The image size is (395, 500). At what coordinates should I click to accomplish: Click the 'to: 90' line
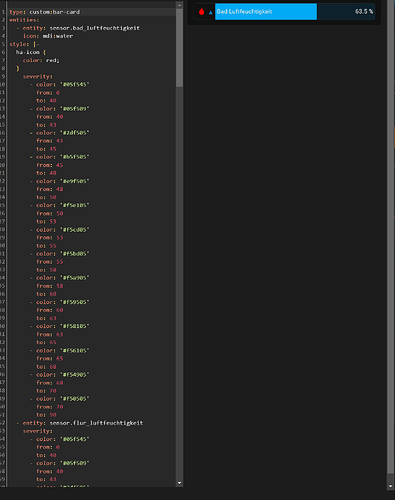[46, 415]
